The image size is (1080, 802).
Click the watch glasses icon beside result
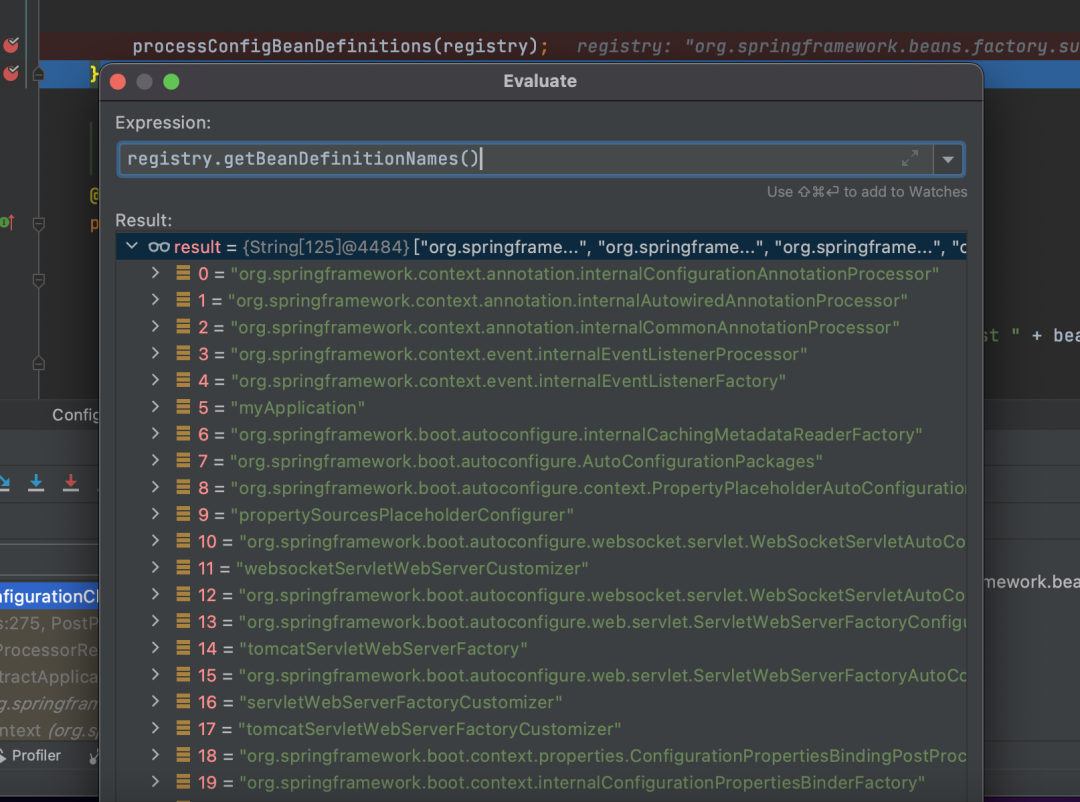click(159, 247)
